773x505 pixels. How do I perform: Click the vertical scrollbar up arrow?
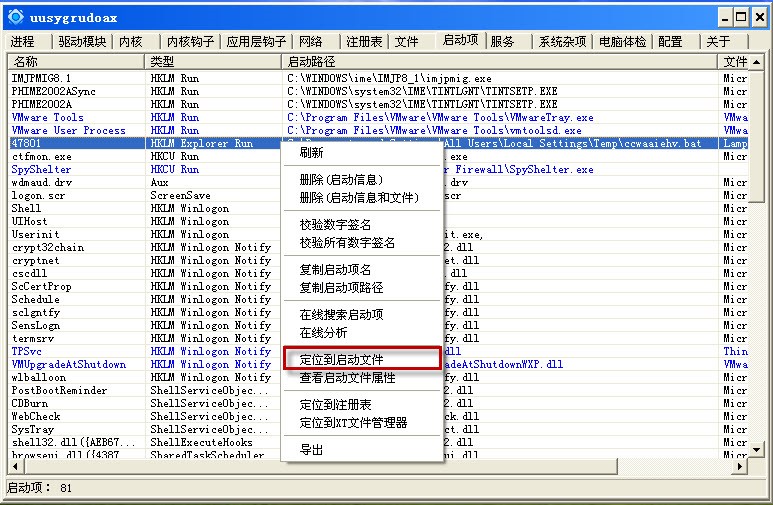(756, 62)
